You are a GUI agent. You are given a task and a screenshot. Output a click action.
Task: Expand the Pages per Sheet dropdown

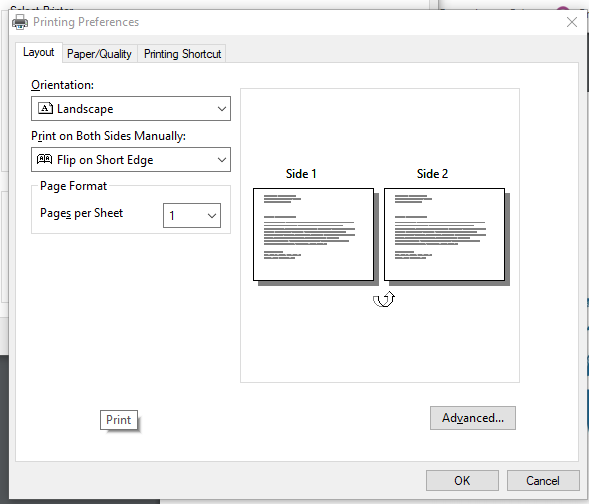click(x=192, y=216)
